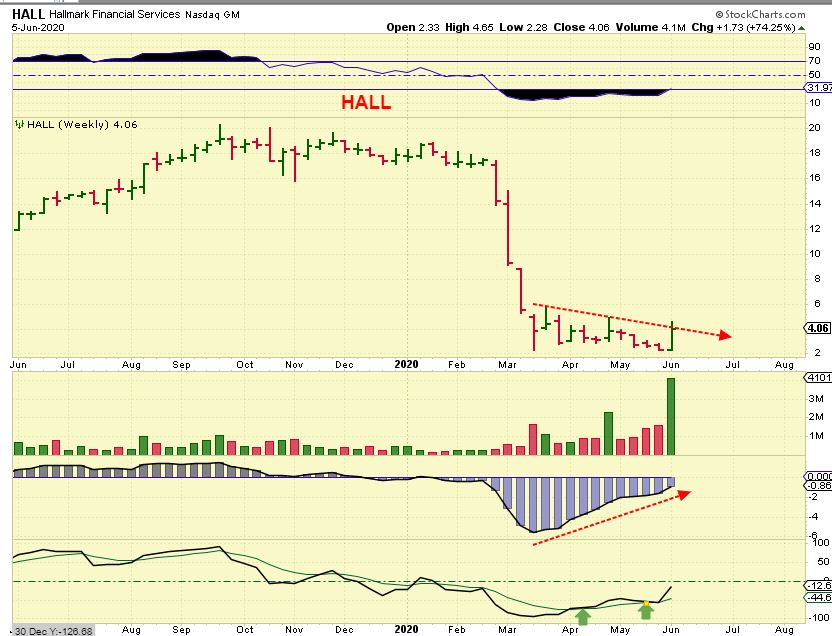The width and height of the screenshot is (832, 636).
Task: Click the red HALL annotation label
Action: [x=366, y=102]
